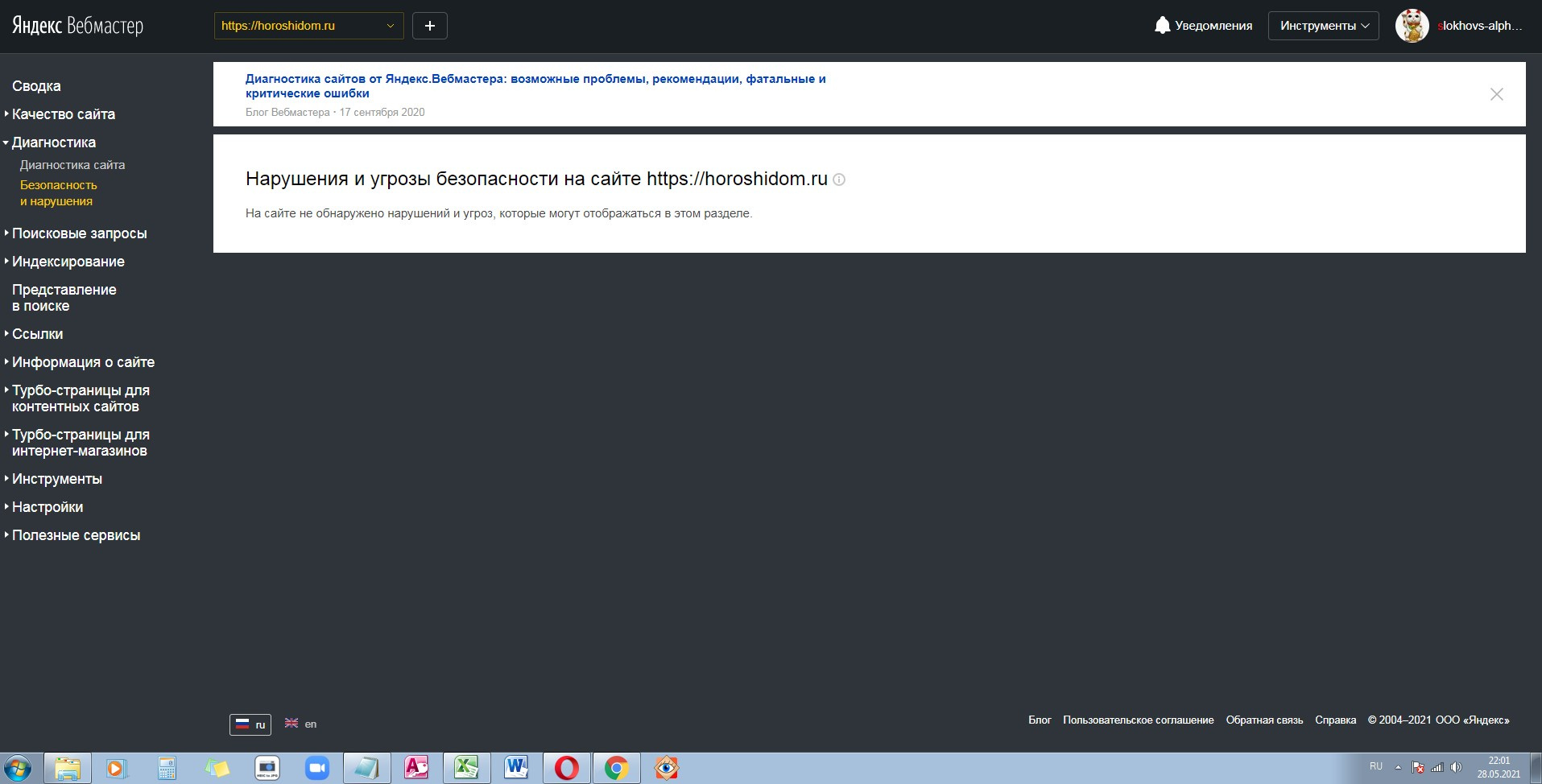1542x784 pixels.
Task: Expand the Полезные сервисы section
Action: 76,535
